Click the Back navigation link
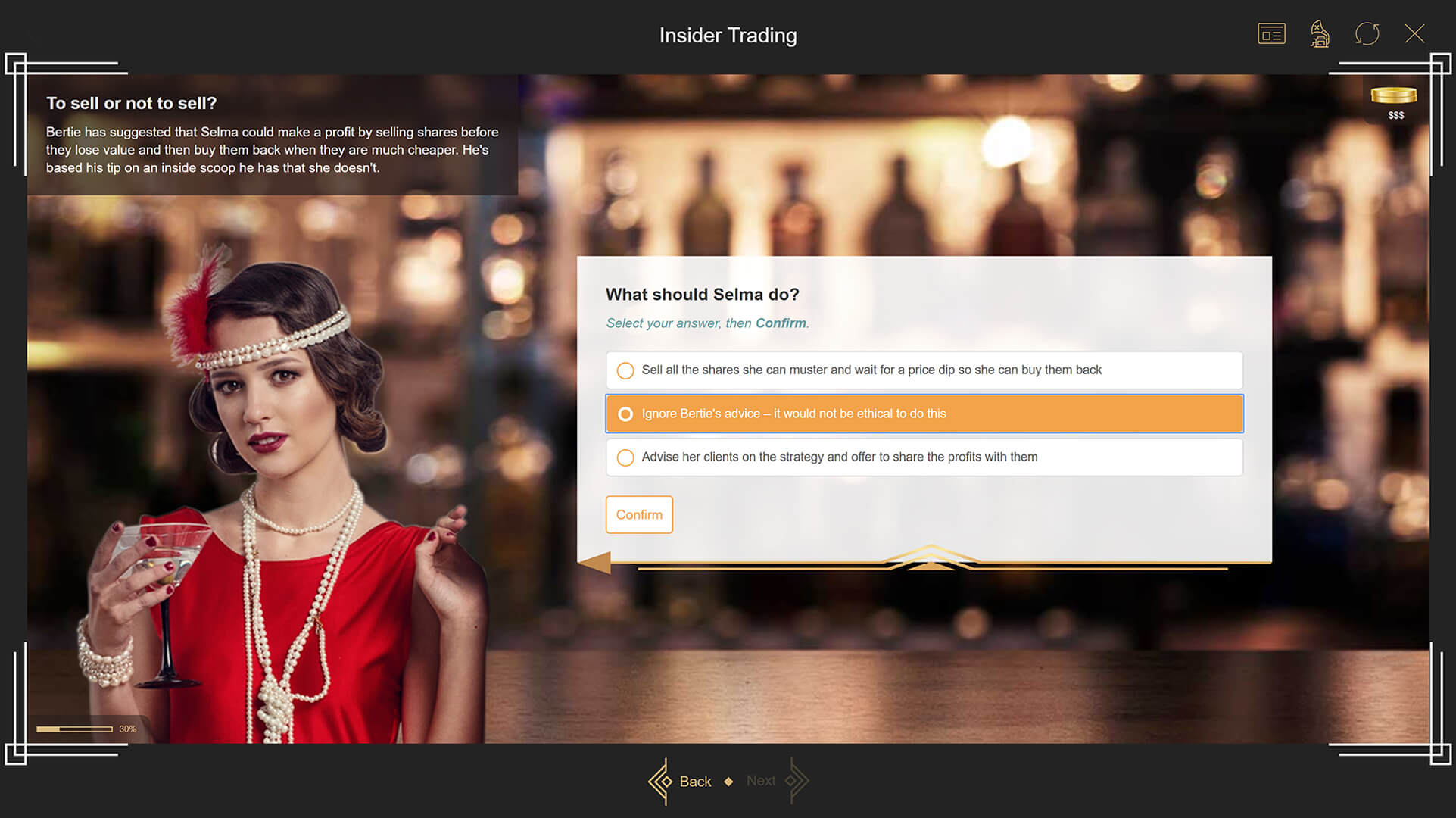This screenshot has width=1456, height=818. click(x=695, y=781)
